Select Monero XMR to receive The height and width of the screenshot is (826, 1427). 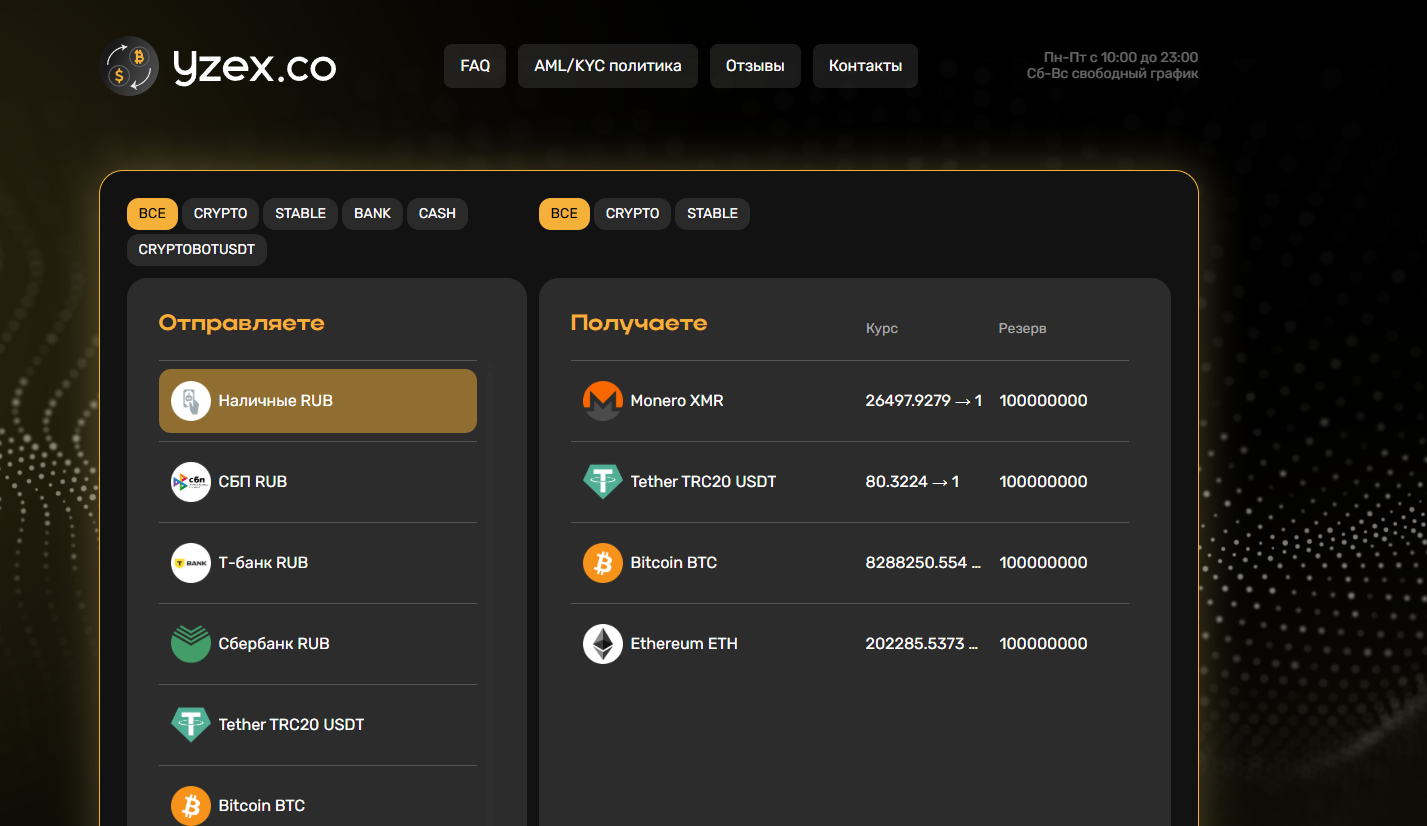coord(850,401)
